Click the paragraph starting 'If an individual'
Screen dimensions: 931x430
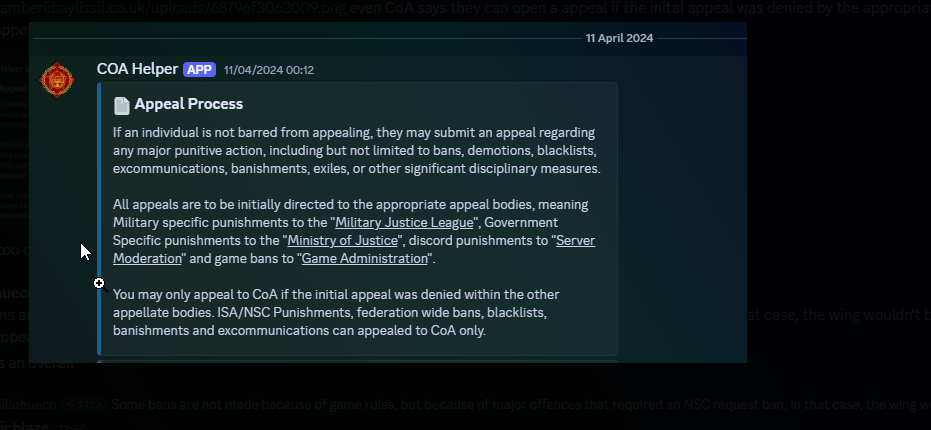[356, 150]
